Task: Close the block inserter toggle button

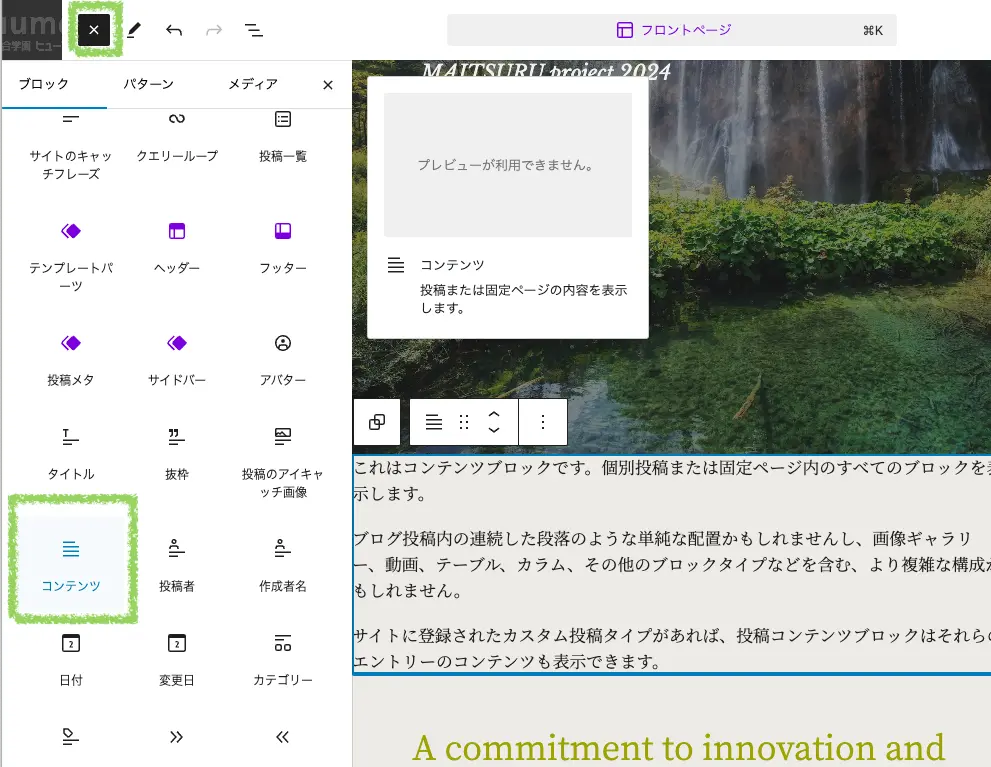Action: 94,30
